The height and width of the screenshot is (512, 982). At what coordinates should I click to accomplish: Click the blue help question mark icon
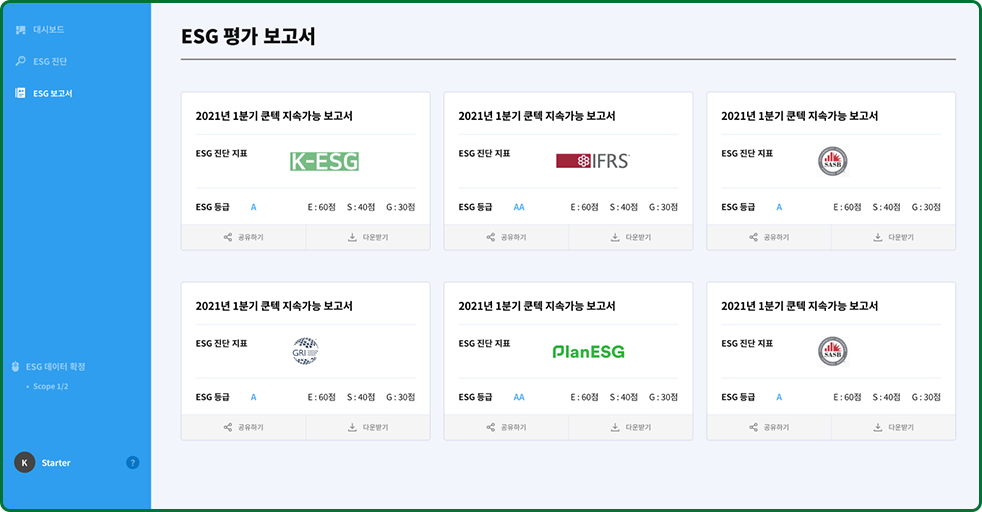pyautogui.click(x=133, y=463)
